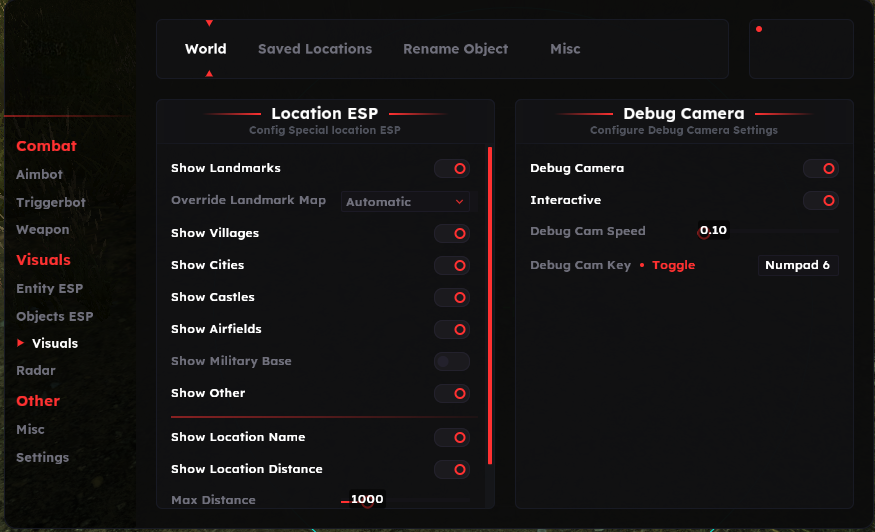Click the Debug Cam Speed slider handle

coord(703,233)
